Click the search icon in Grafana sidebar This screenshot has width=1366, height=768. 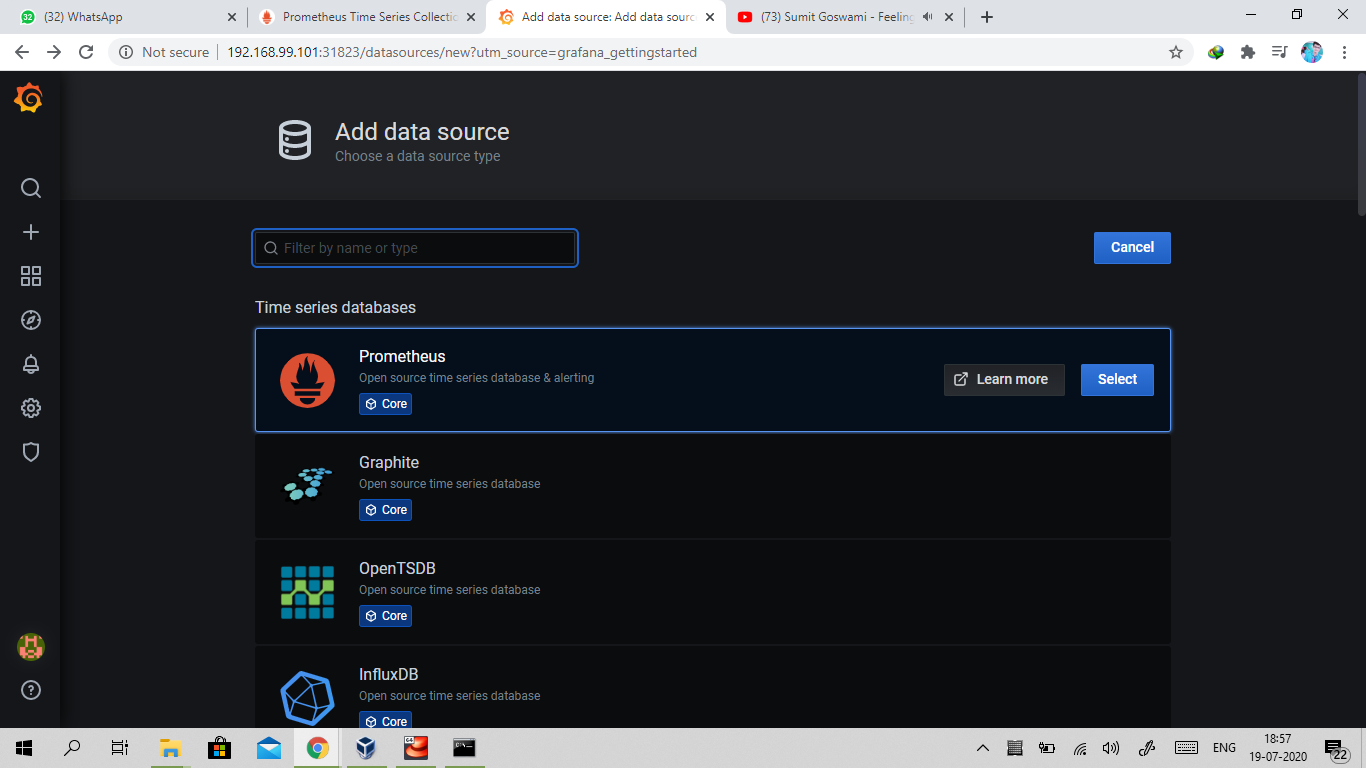coord(30,188)
